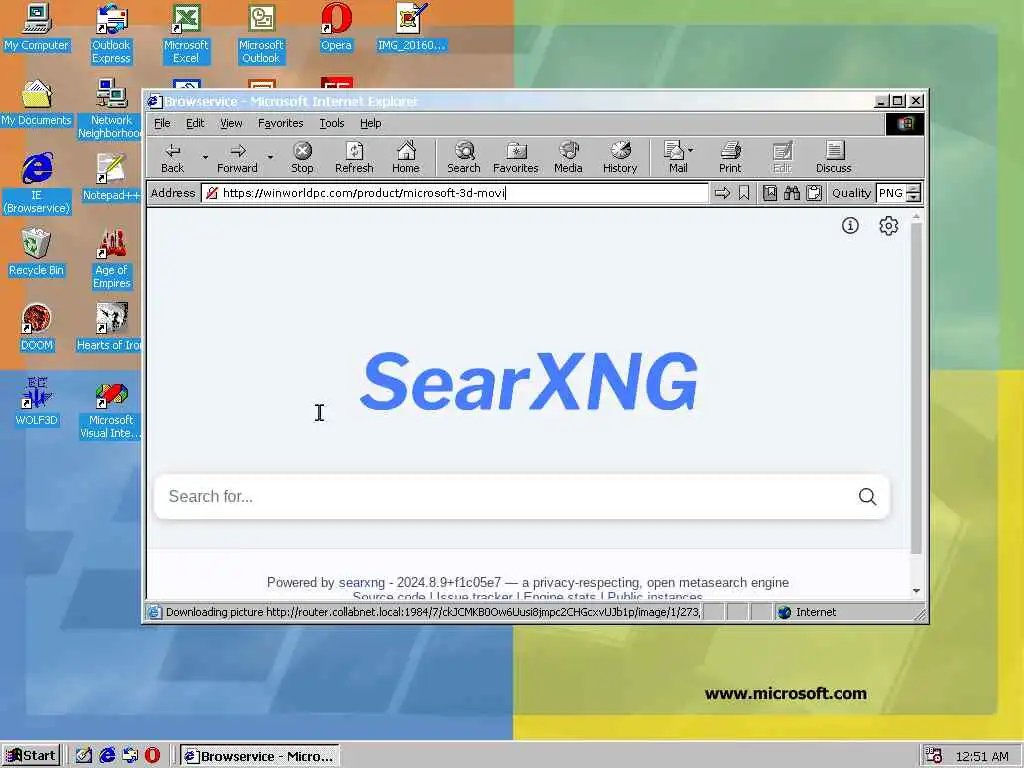Select the DOOM desktop icon

tap(37, 327)
